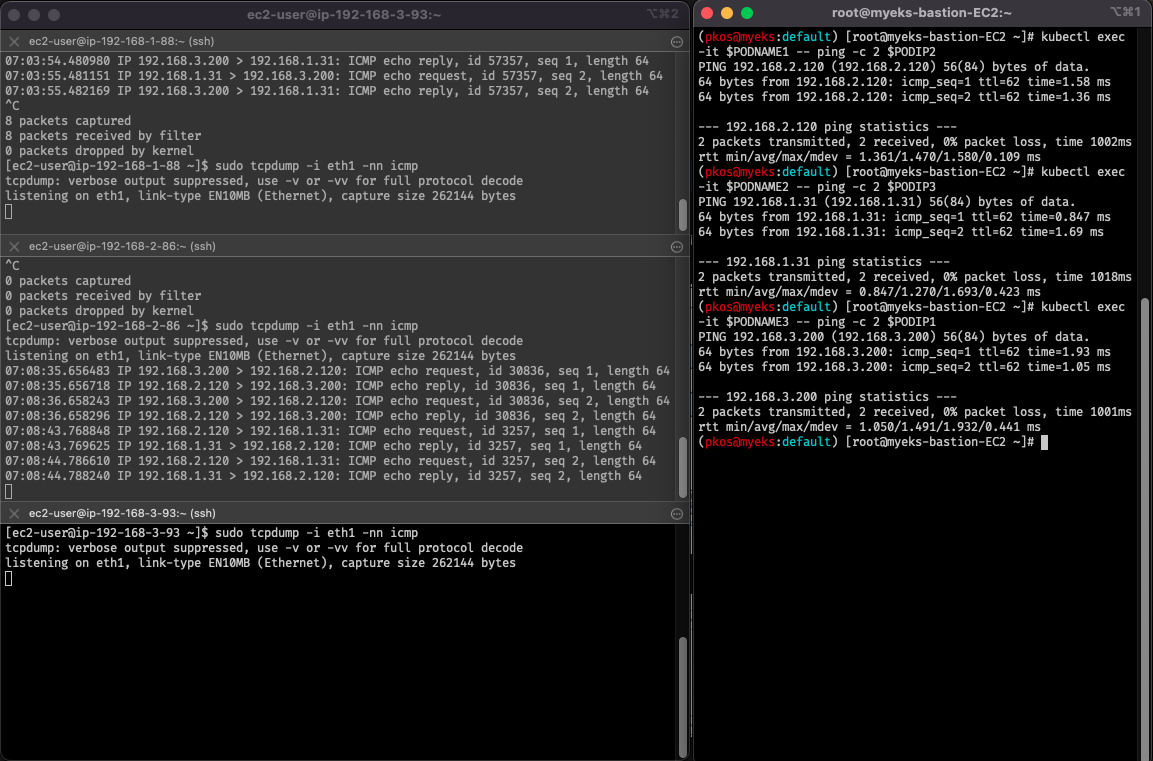Click line timestamped 07:08:44.786610

tap(330, 461)
